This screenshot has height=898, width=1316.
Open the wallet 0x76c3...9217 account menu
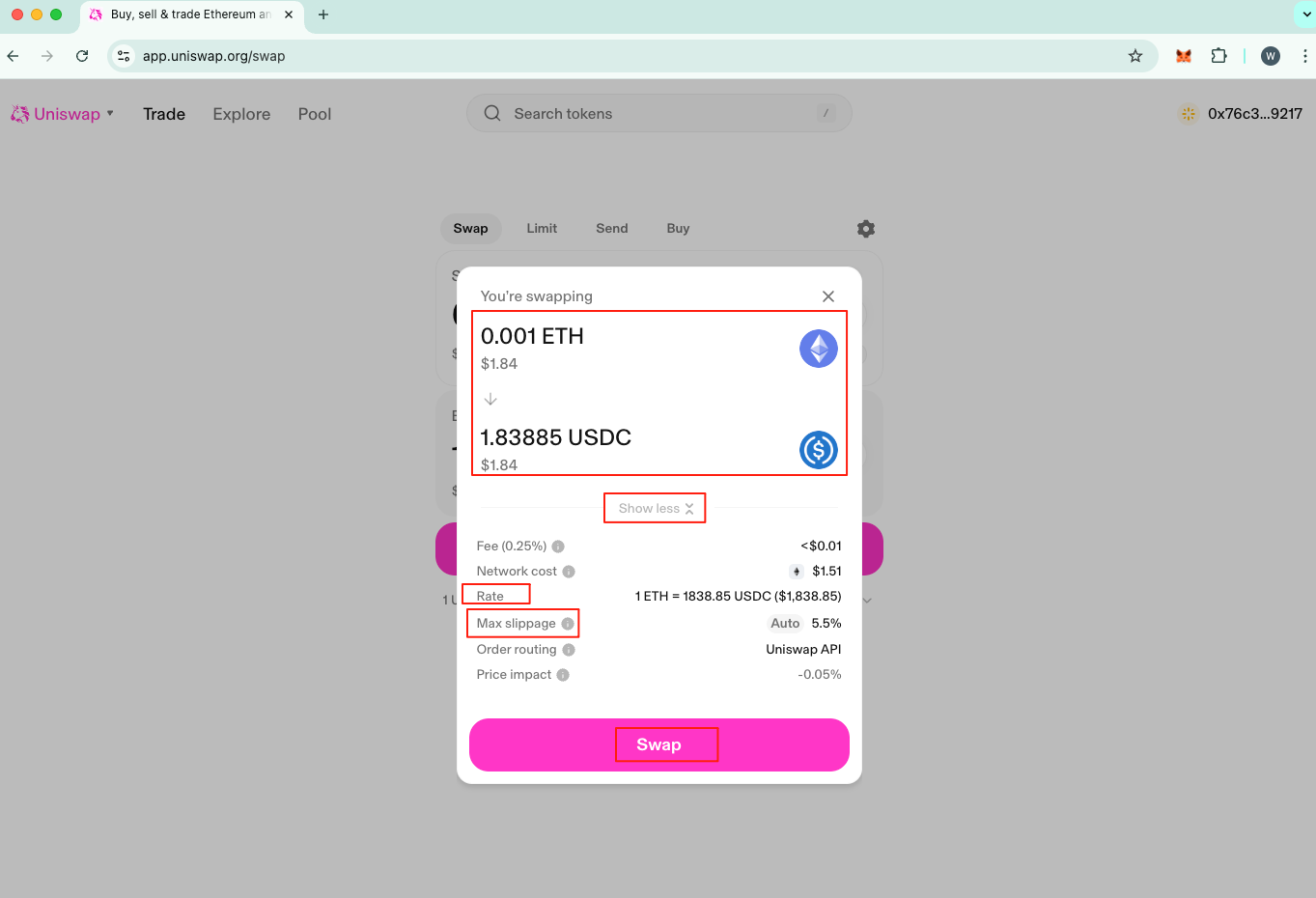[x=1241, y=114]
